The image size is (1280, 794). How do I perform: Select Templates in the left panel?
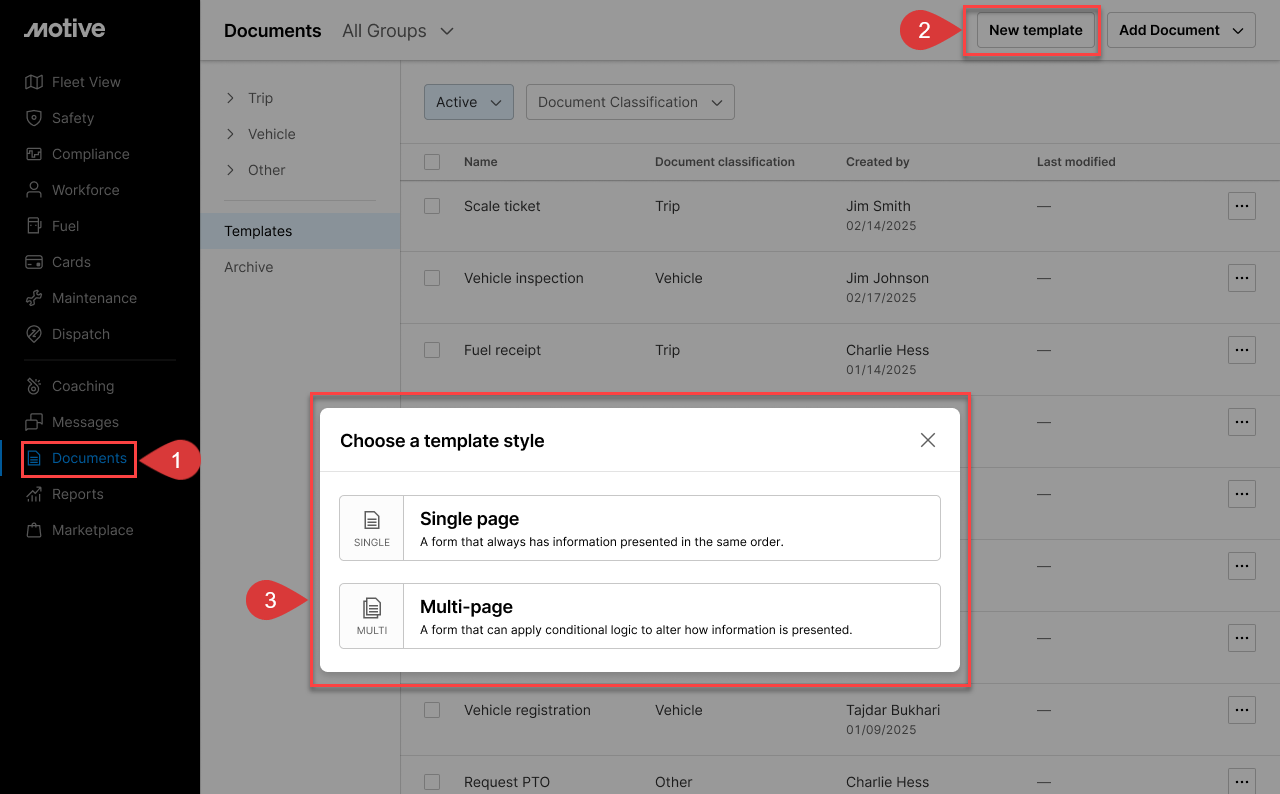click(258, 231)
